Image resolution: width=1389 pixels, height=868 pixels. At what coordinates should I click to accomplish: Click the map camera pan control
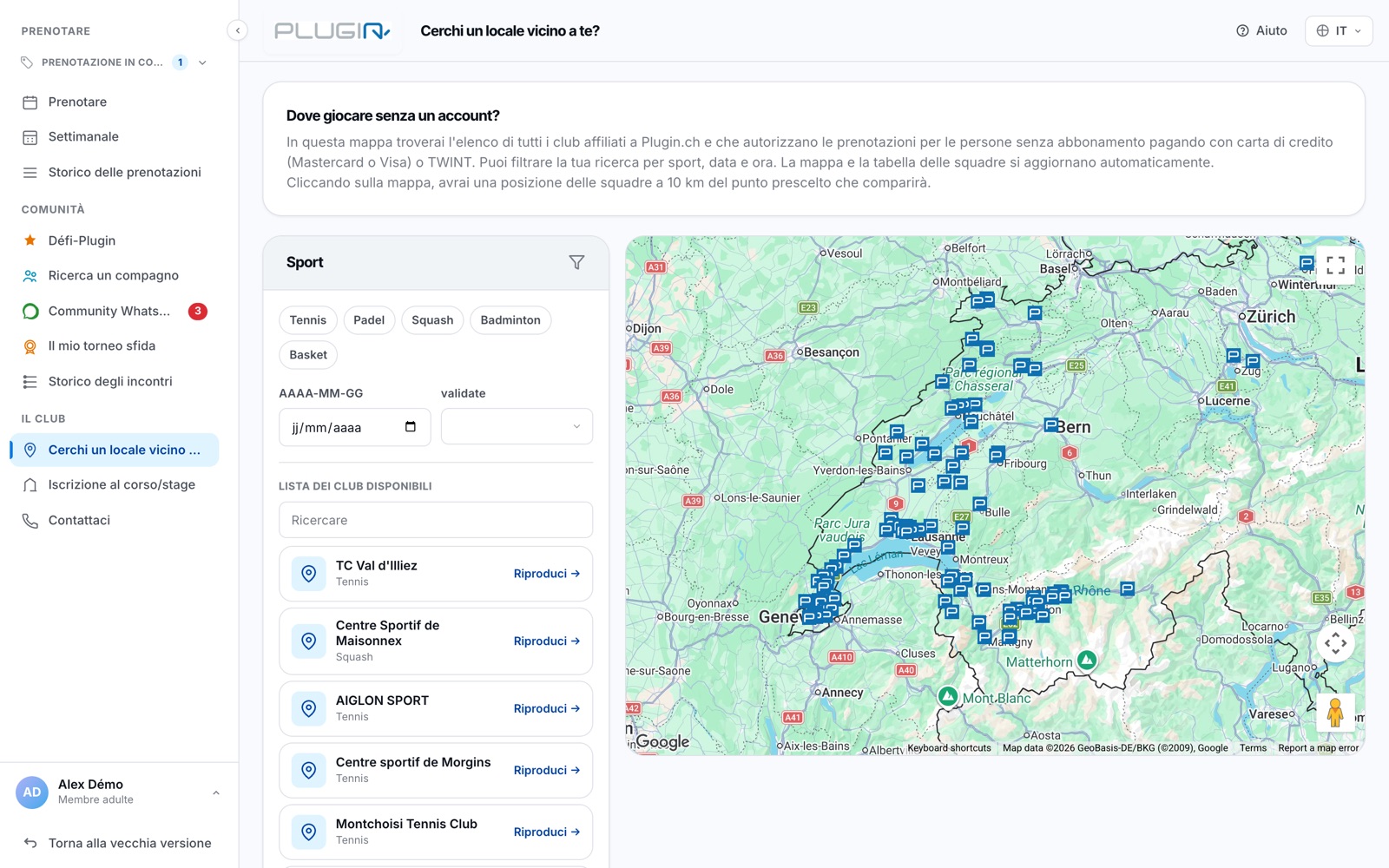[x=1336, y=643]
